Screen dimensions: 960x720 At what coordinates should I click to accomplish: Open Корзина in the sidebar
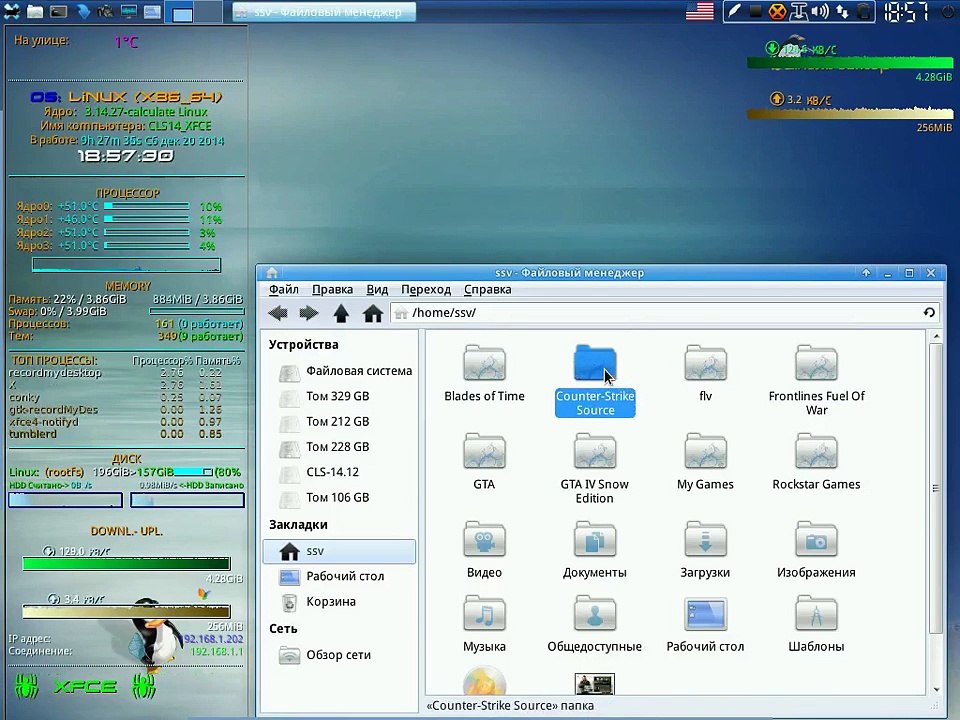tap(318, 602)
